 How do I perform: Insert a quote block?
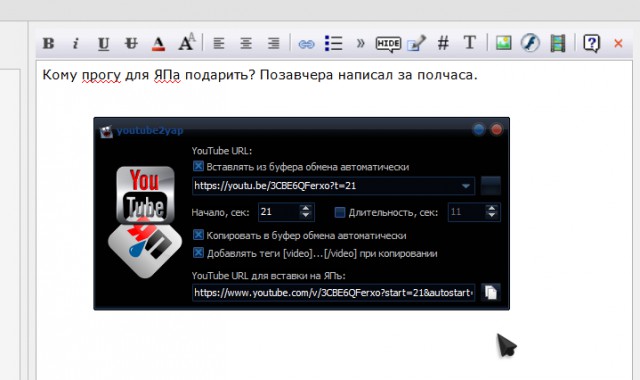360,43
